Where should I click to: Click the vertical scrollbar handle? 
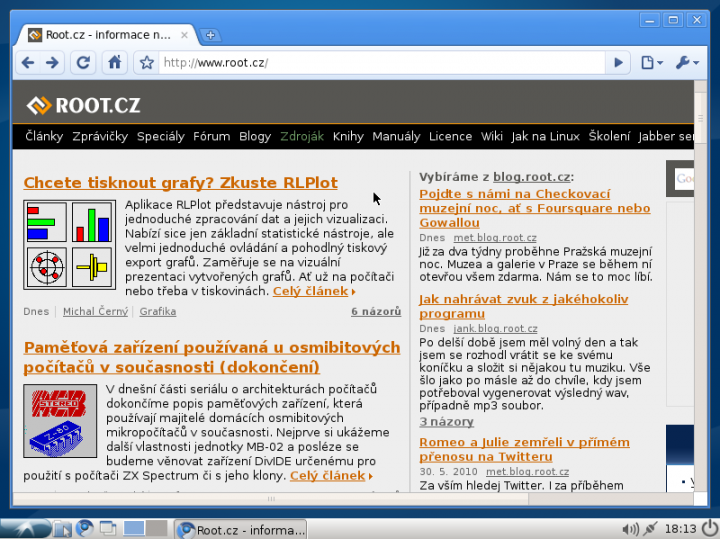(700, 118)
